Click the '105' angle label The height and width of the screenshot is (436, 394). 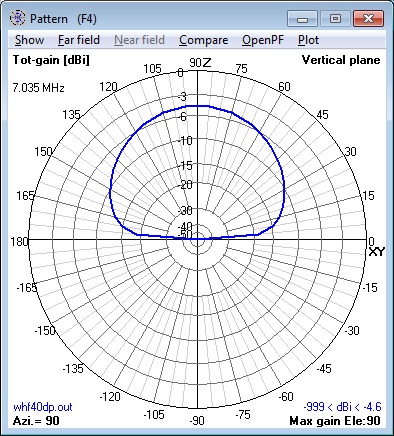tap(152, 69)
